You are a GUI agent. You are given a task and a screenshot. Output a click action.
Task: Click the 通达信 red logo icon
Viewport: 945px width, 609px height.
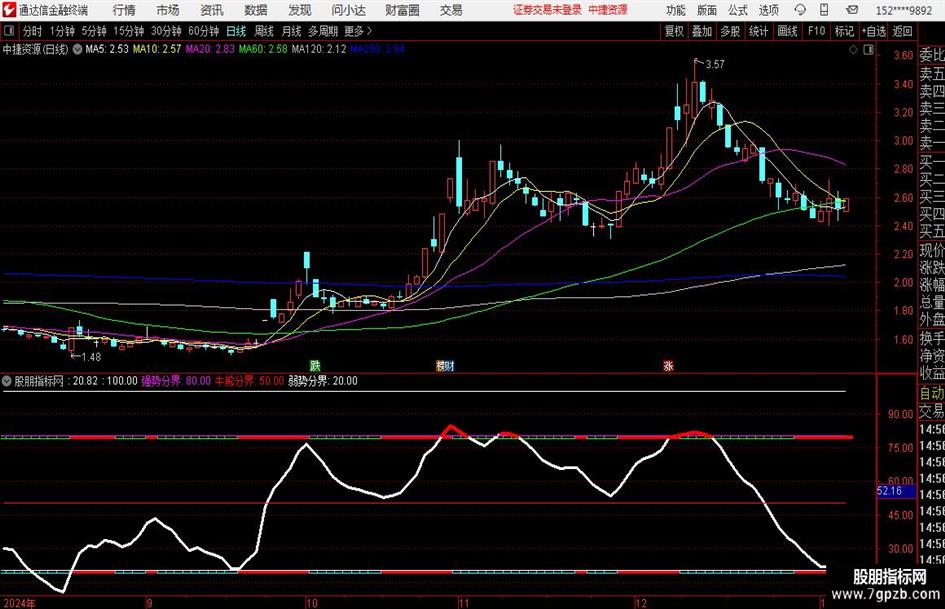(x=10, y=10)
